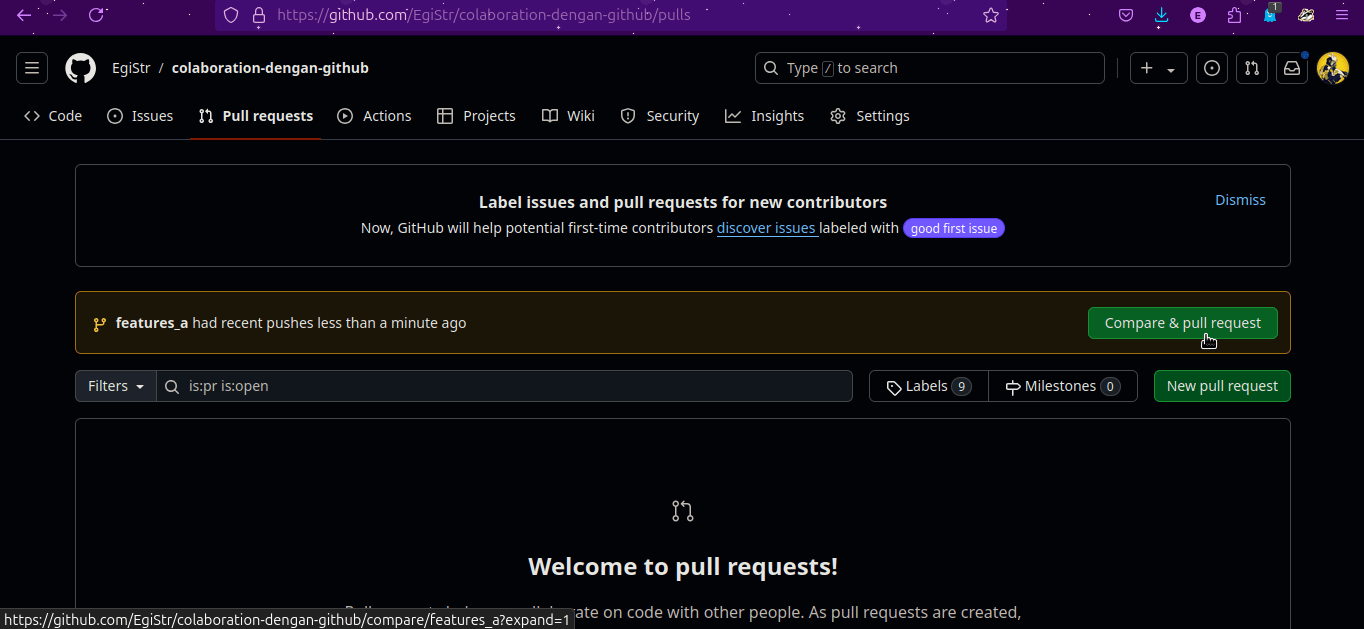Click the features_a branch name text

point(152,323)
